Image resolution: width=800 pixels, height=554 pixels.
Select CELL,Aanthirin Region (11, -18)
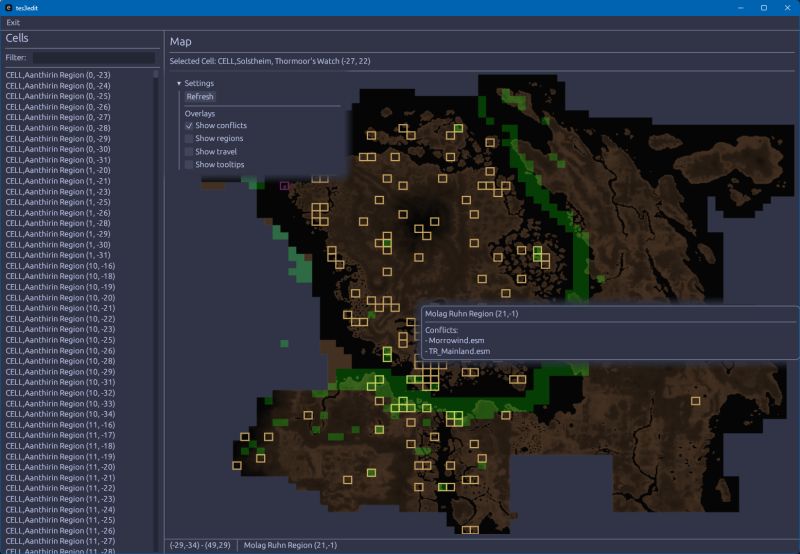pos(60,446)
